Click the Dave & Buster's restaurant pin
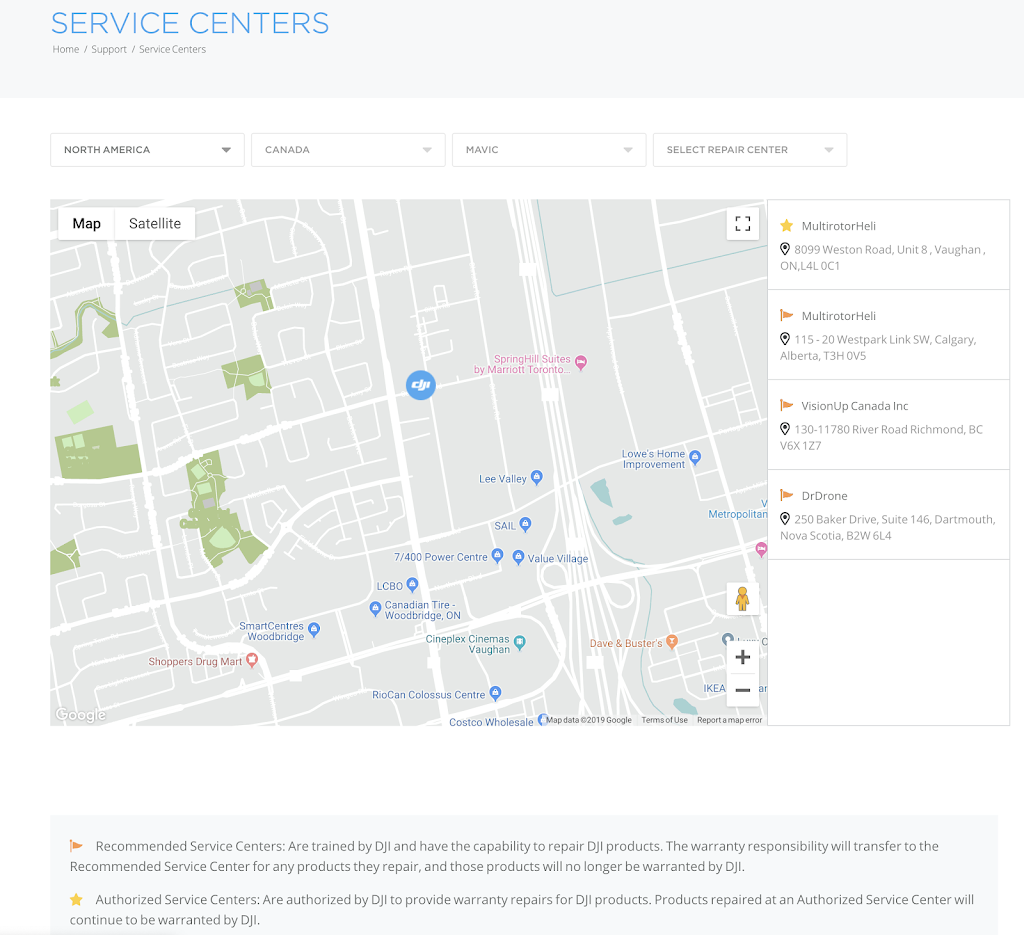This screenshot has height=935, width=1024. 671,641
